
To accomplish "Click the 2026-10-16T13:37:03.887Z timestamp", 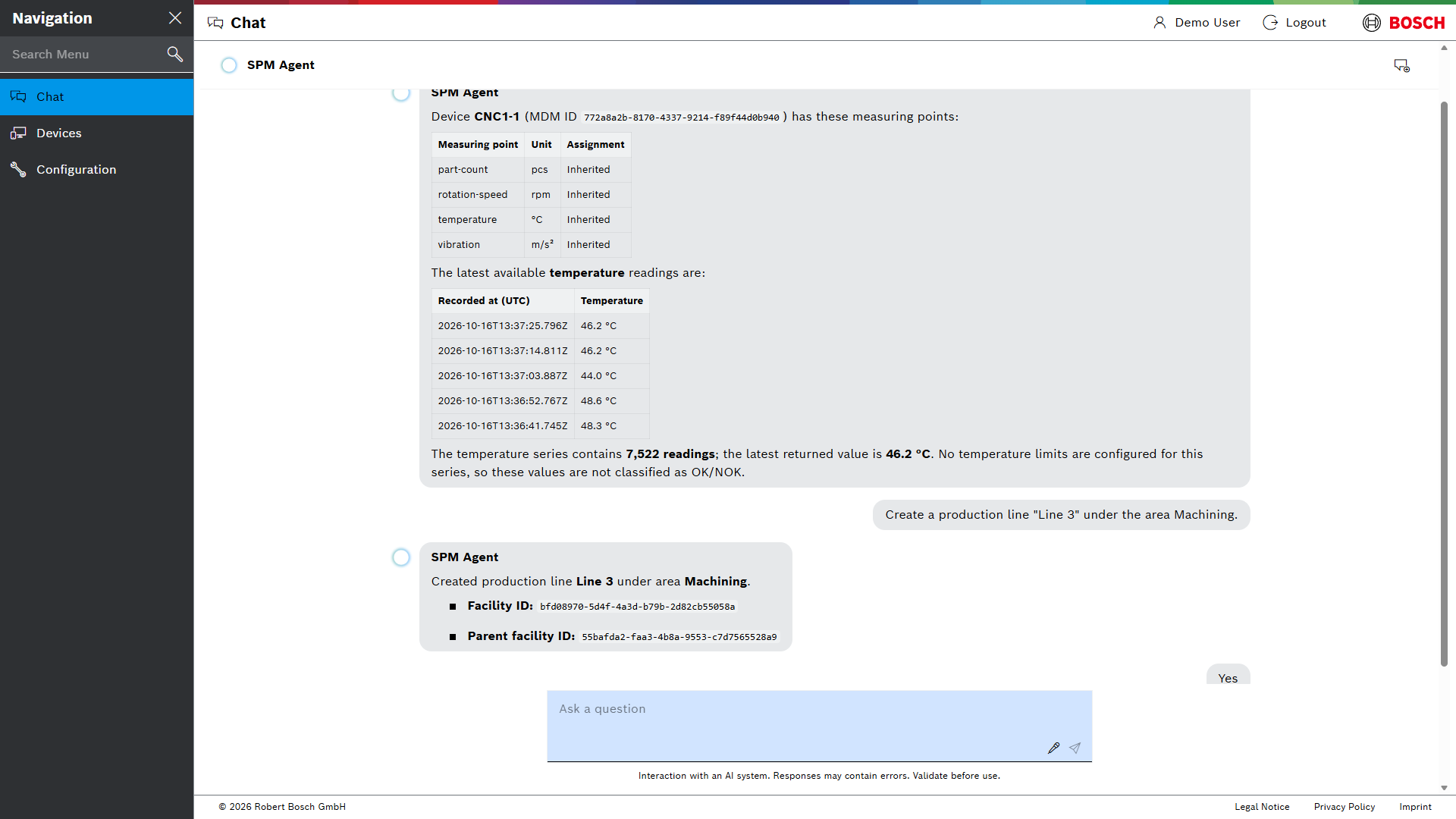I will point(502,376).
